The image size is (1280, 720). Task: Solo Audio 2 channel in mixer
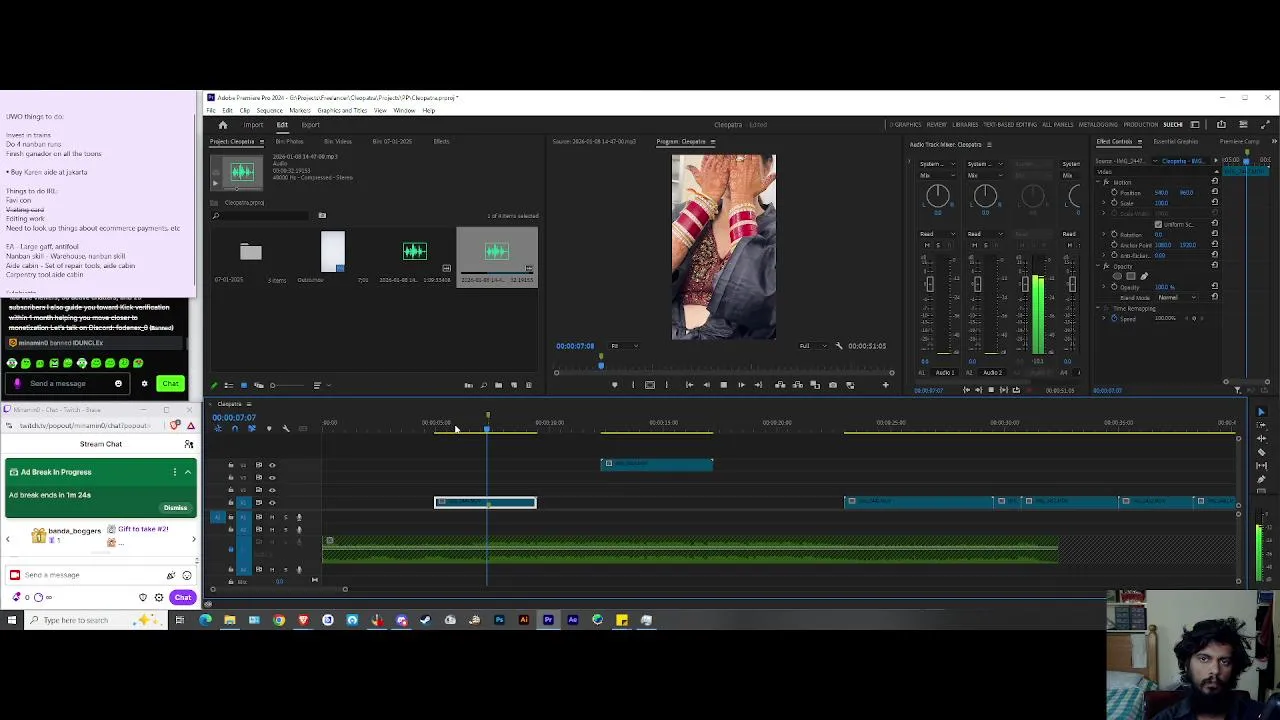point(986,245)
